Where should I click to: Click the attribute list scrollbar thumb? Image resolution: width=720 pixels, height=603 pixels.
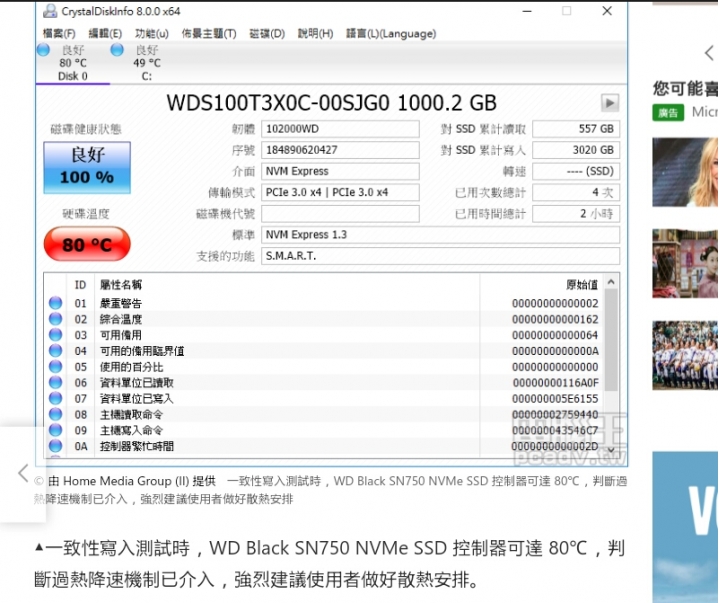point(611,340)
